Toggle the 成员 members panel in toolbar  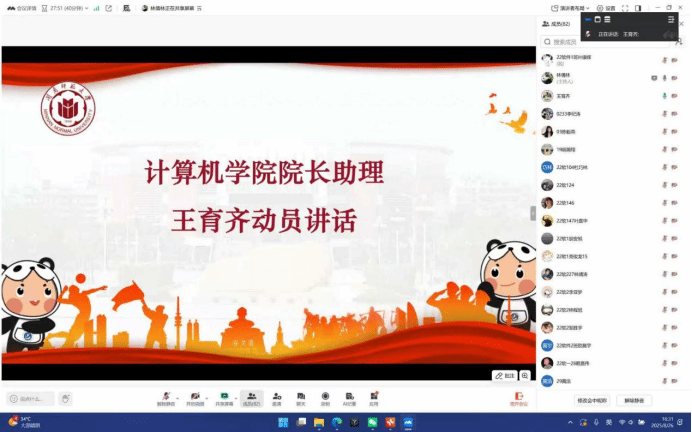click(x=251, y=397)
